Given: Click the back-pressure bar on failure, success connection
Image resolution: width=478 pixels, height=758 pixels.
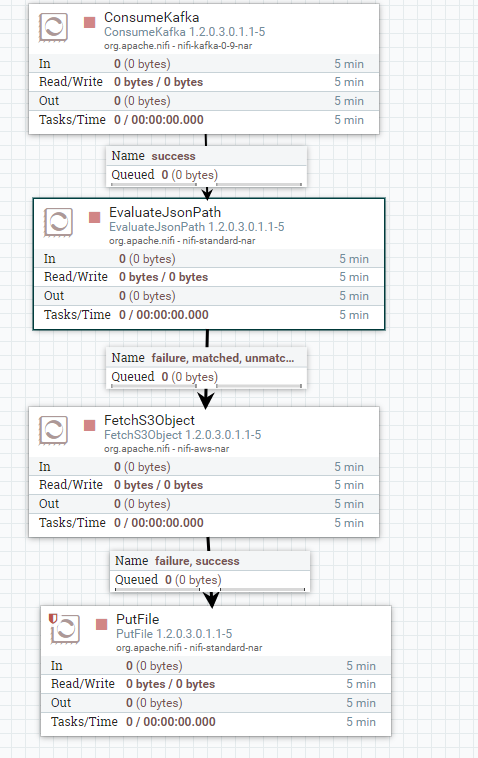Looking at the screenshot, I should pyautogui.click(x=210, y=589).
